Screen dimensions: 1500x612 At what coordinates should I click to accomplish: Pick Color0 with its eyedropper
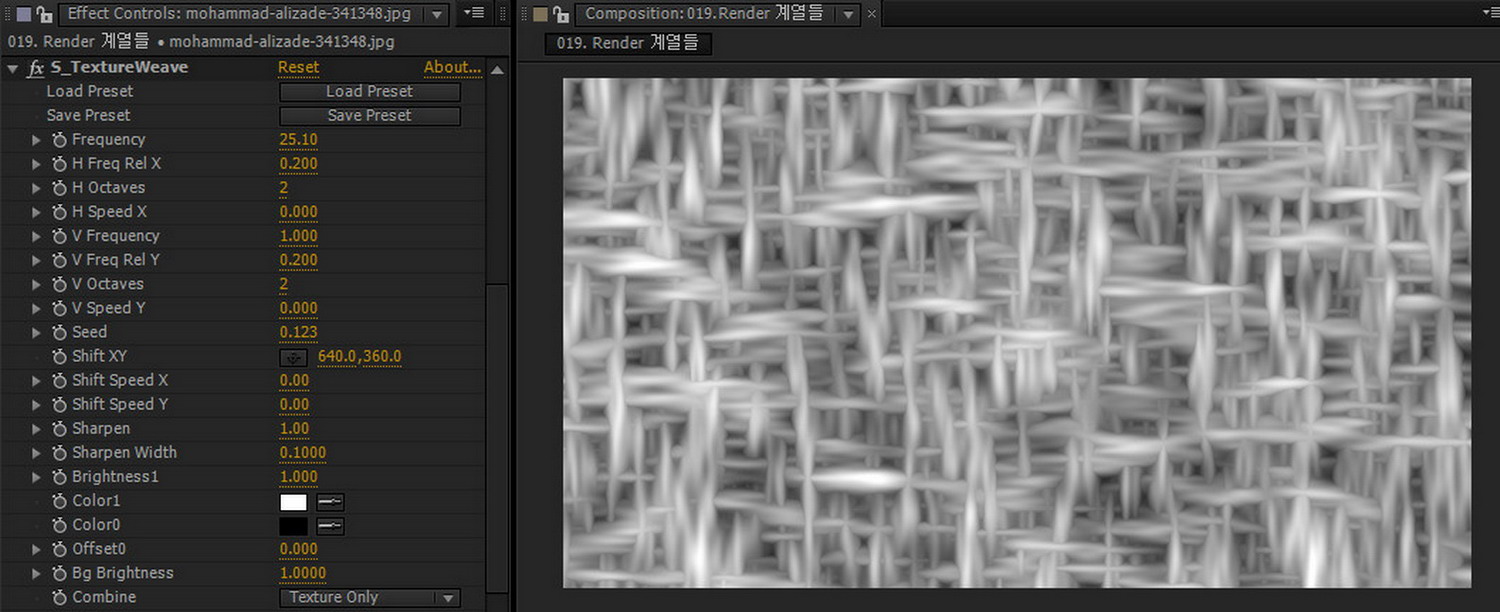[330, 526]
